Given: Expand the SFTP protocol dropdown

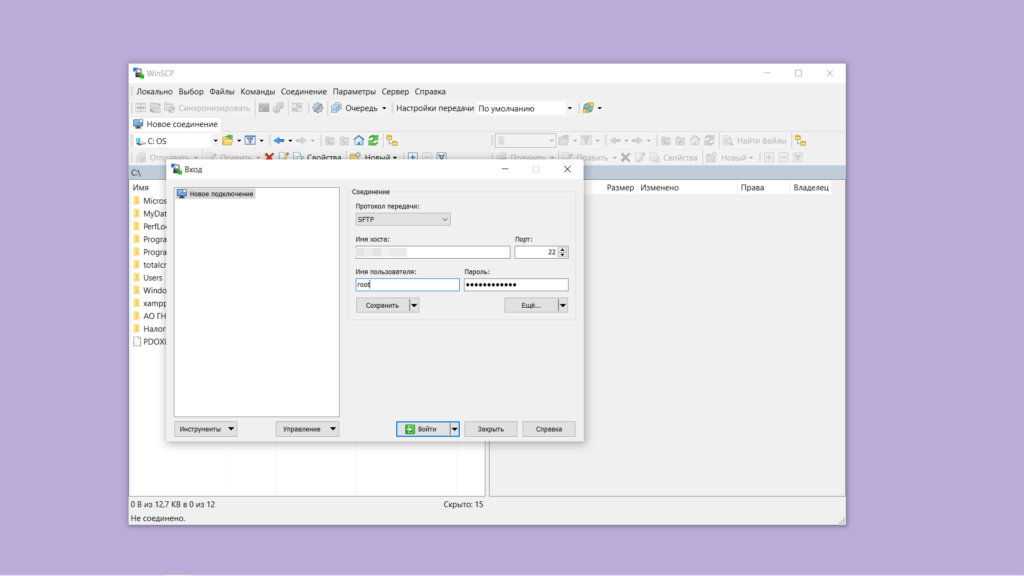Looking at the screenshot, I should pos(403,219).
